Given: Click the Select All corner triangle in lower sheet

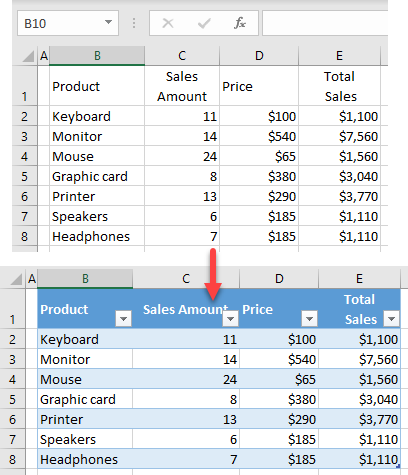Looking at the screenshot, I should tap(16, 279).
